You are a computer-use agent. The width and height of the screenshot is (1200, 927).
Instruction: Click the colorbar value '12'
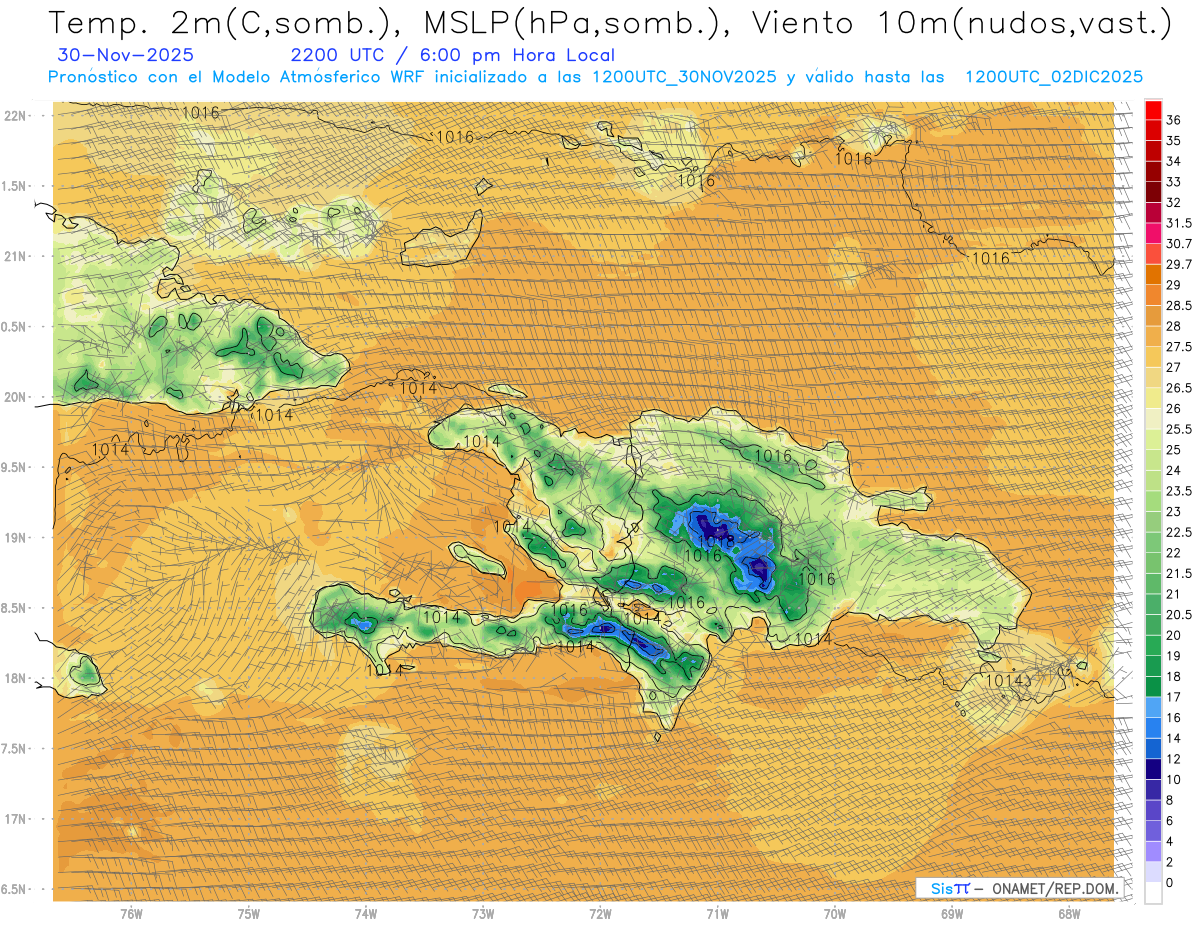[1174, 759]
